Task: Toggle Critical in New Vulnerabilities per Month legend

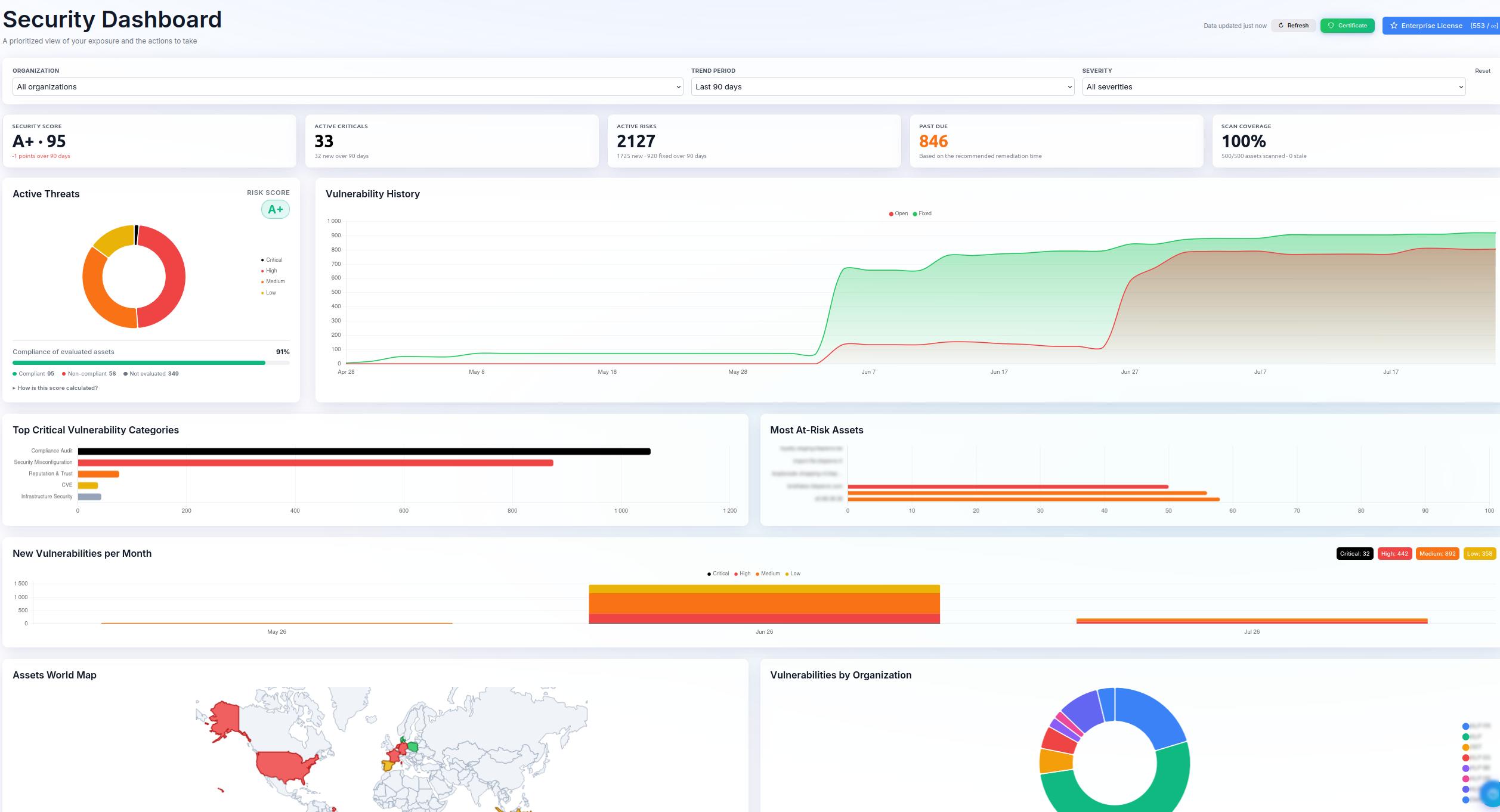Action: (718, 574)
